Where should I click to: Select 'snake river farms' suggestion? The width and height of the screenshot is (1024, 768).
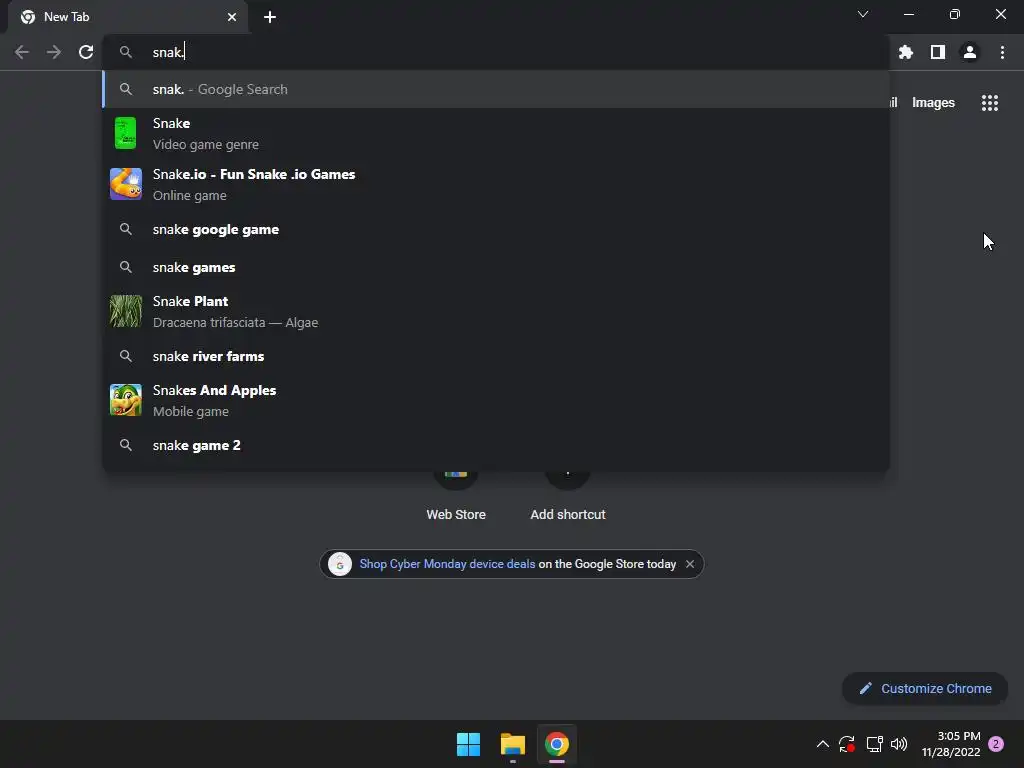(x=496, y=356)
